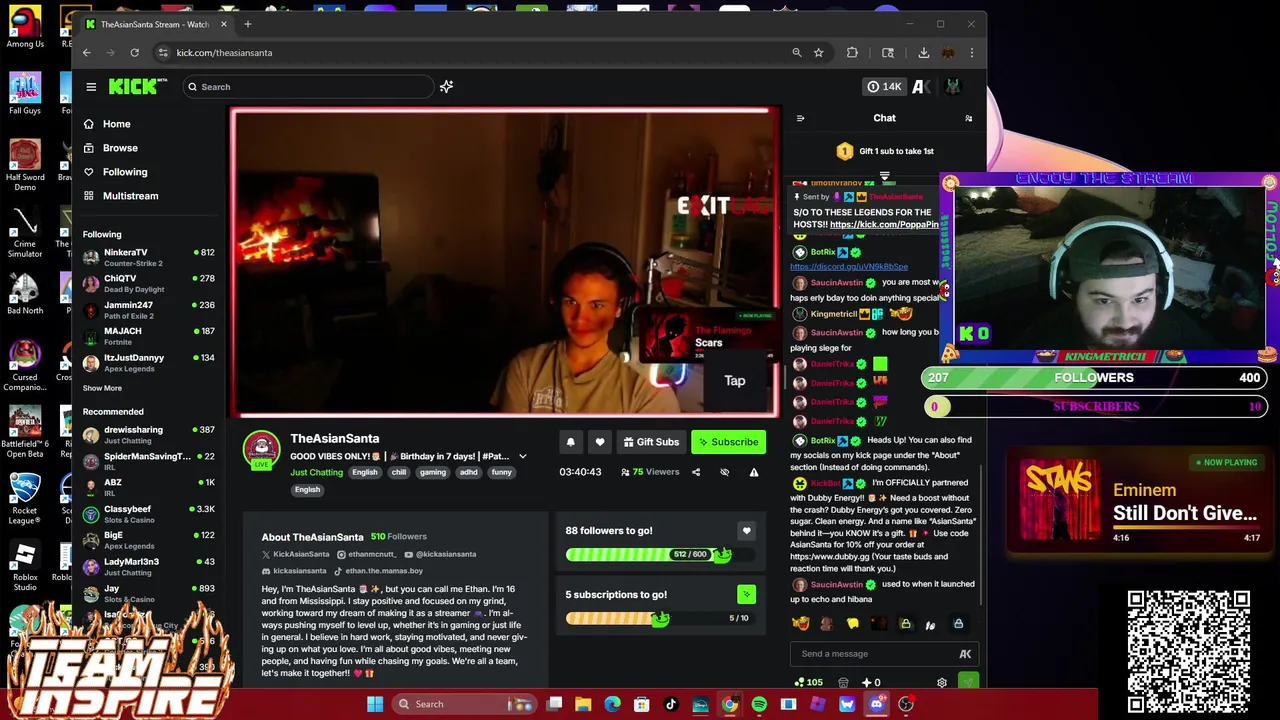Toggle follow with the heart button
This screenshot has height=720, width=1280.
coord(600,442)
